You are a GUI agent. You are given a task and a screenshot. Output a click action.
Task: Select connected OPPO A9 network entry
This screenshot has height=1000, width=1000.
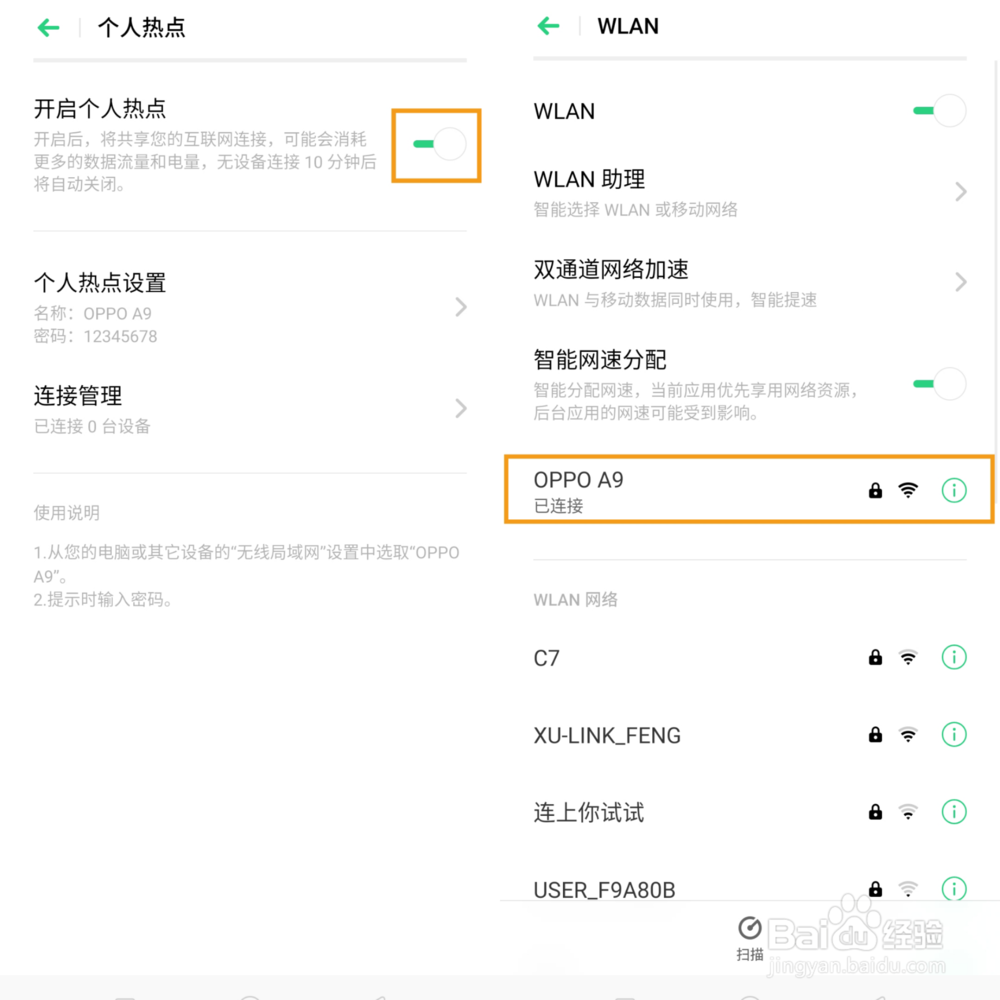pos(750,490)
